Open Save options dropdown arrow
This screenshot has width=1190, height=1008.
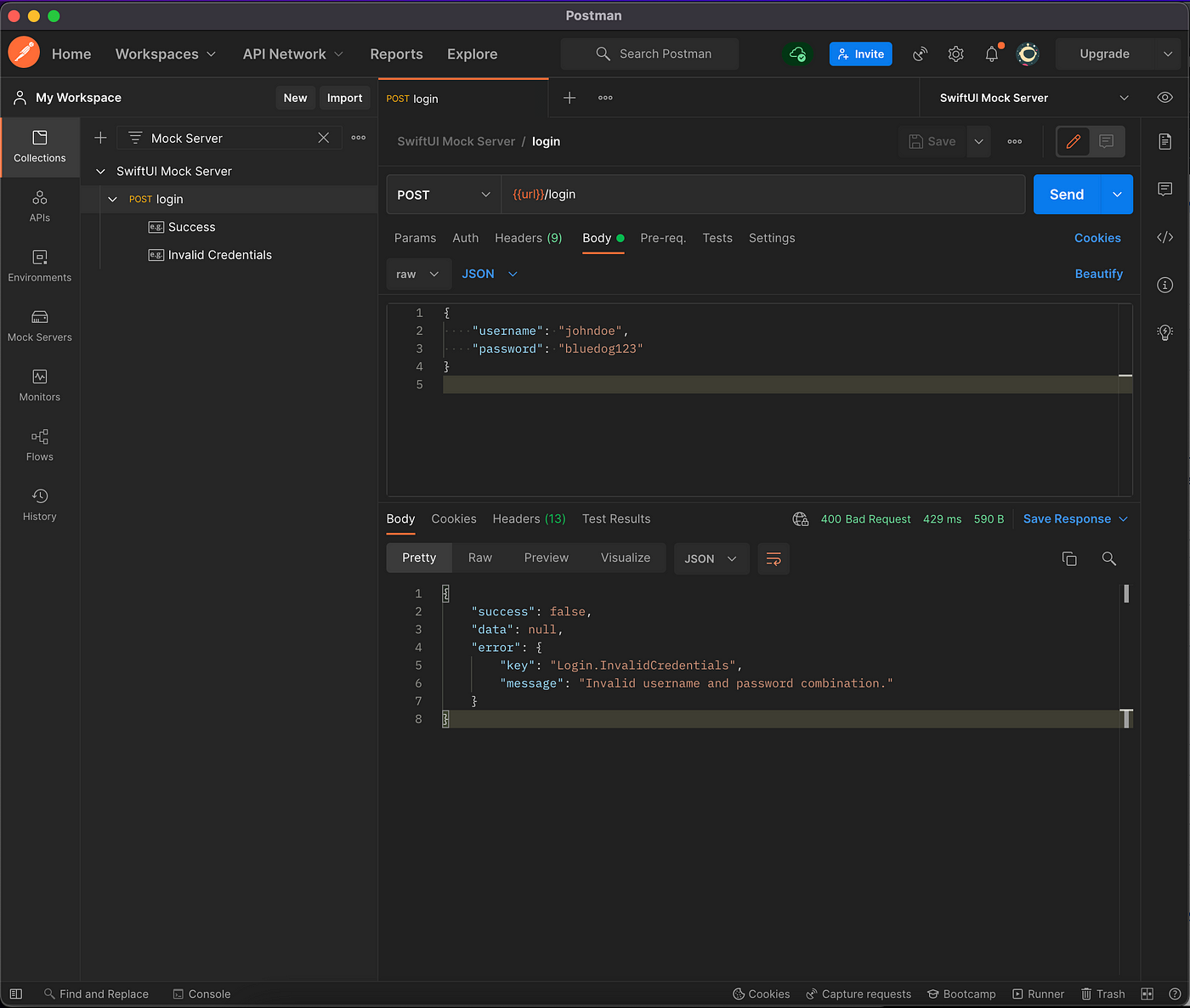point(978,141)
